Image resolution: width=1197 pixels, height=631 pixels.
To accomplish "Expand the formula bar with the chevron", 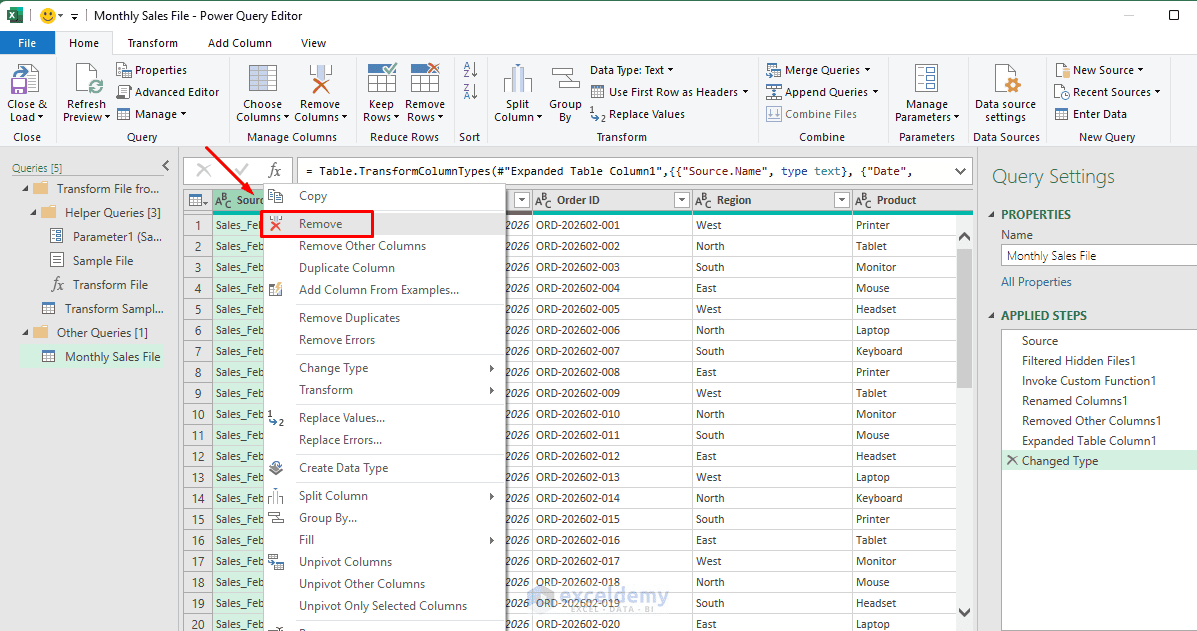I will tap(960, 171).
